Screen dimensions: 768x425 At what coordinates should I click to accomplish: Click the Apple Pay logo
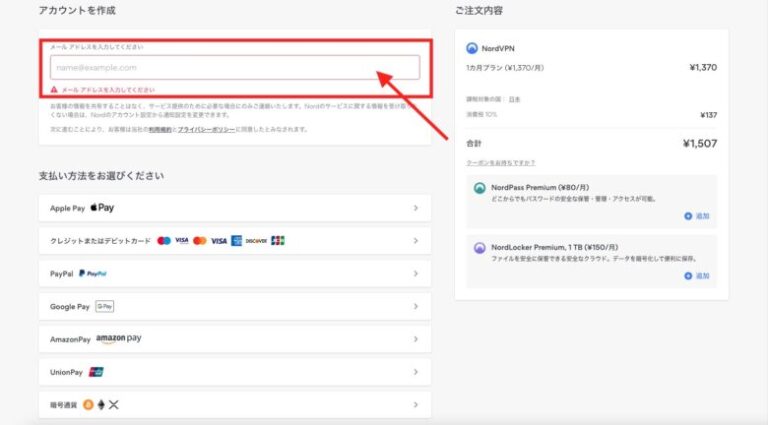pos(102,208)
